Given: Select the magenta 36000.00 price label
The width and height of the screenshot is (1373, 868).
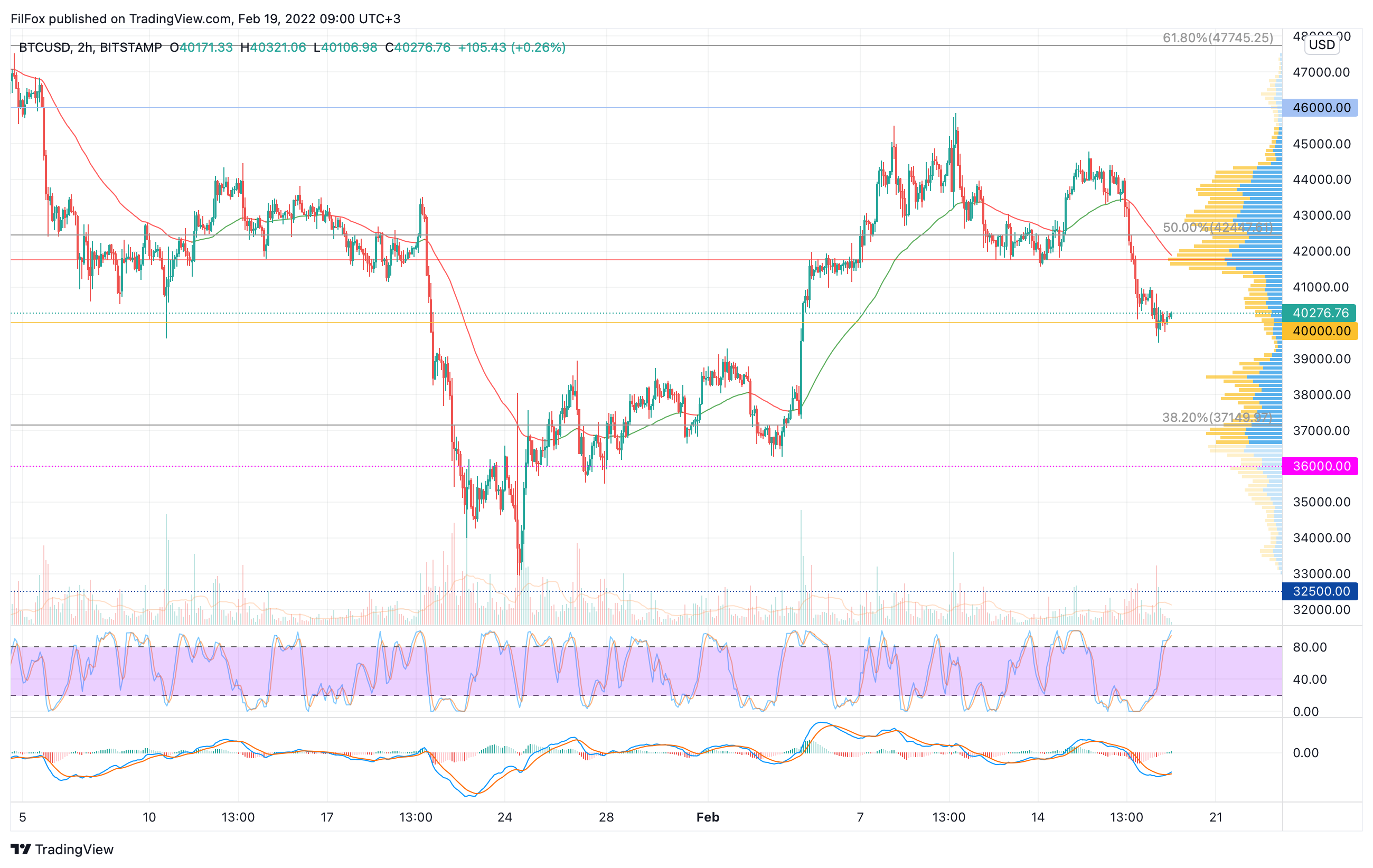Looking at the screenshot, I should [x=1320, y=466].
